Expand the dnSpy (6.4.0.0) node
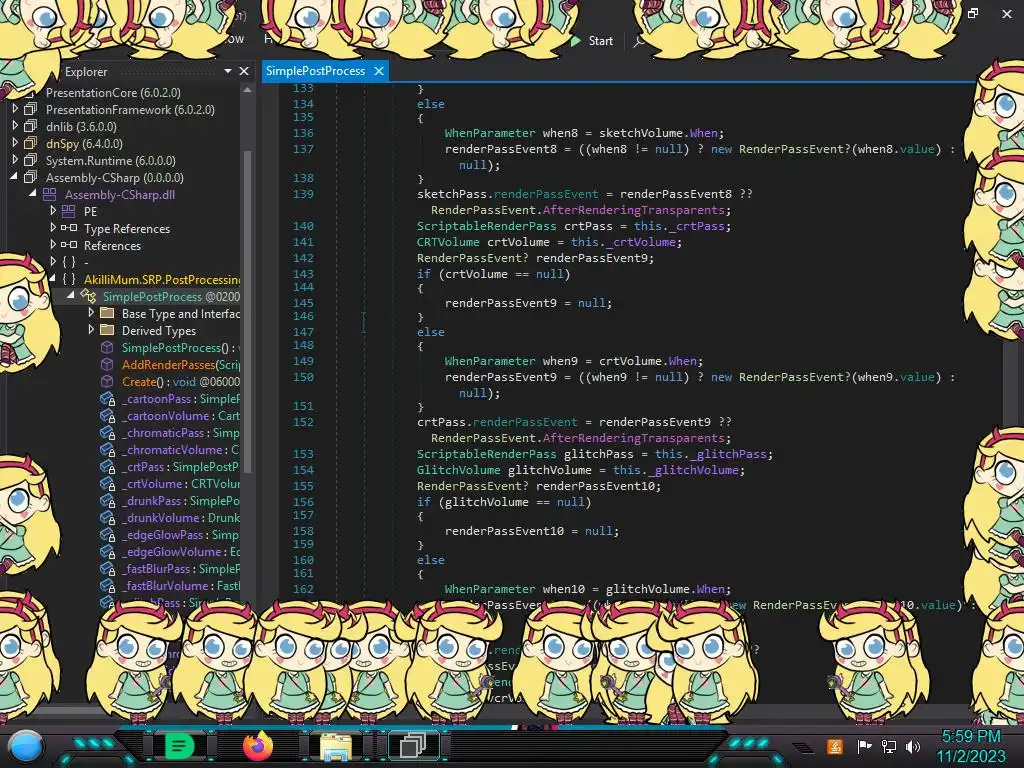 tap(14, 144)
